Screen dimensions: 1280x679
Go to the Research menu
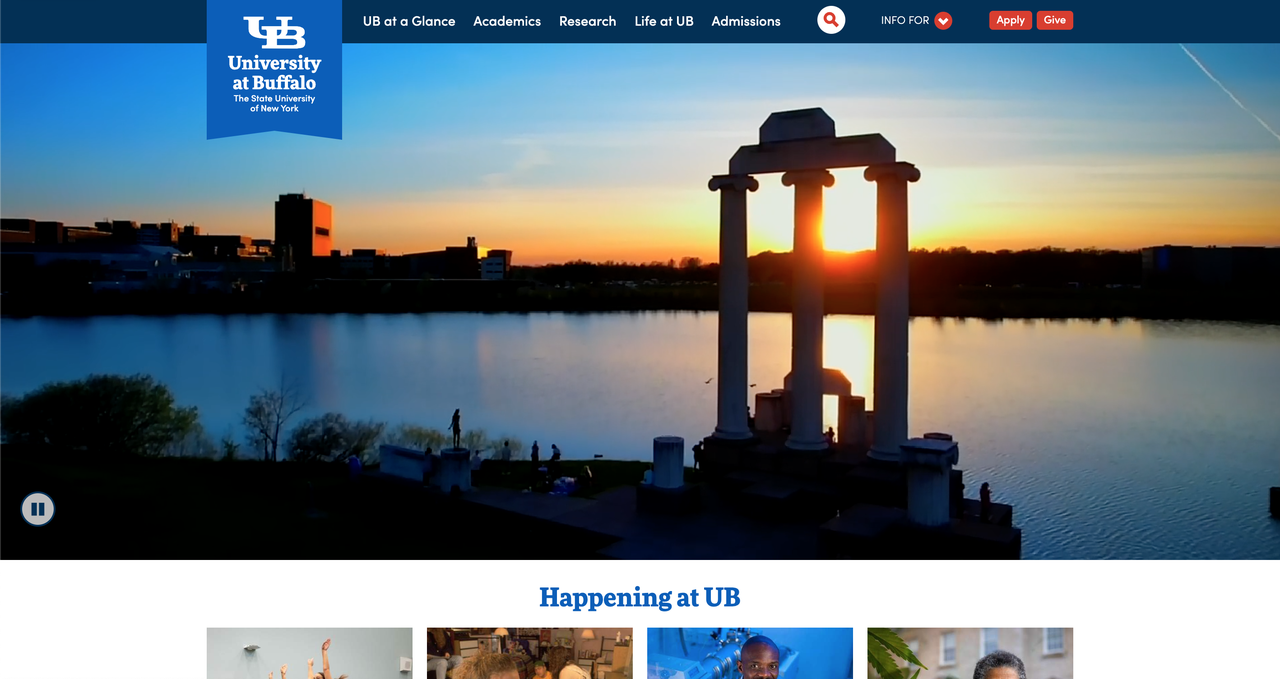pyautogui.click(x=588, y=21)
